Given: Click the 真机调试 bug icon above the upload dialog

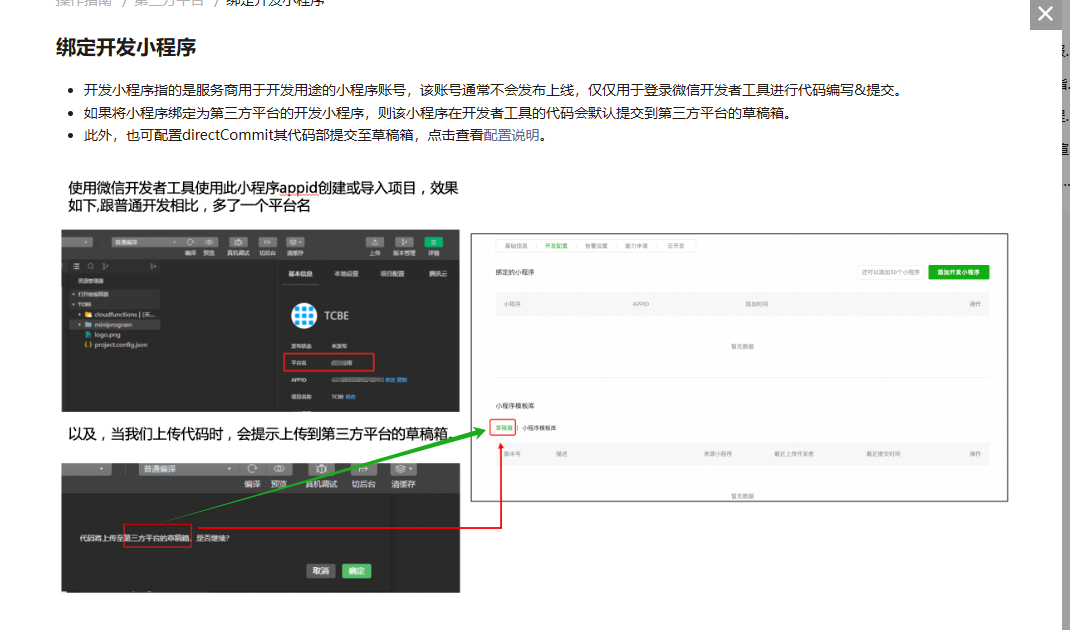Looking at the screenshot, I should (x=321, y=468).
